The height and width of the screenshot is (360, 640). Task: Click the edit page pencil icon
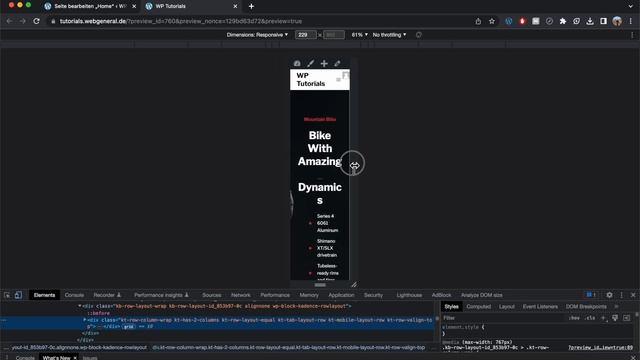point(337,63)
